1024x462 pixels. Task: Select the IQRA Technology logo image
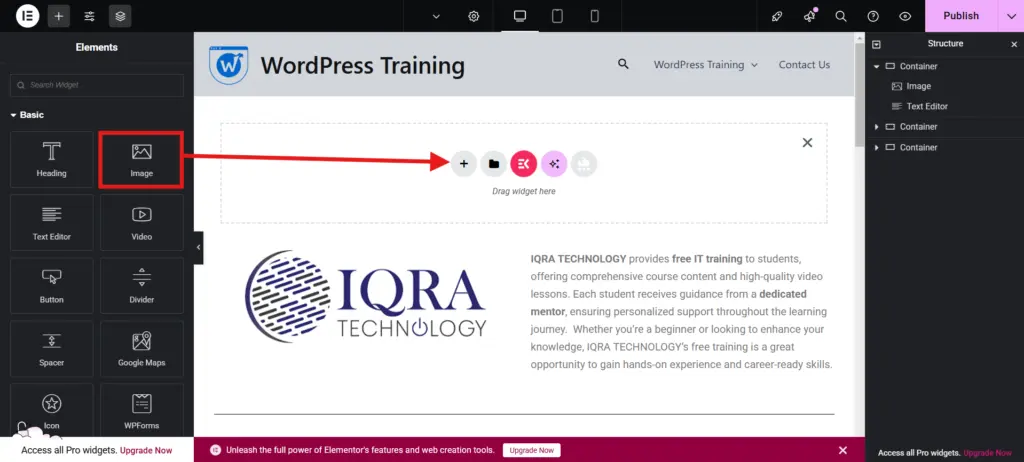pyautogui.click(x=366, y=296)
